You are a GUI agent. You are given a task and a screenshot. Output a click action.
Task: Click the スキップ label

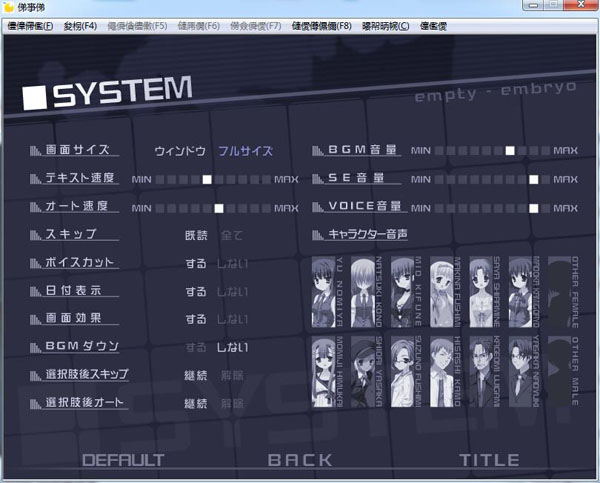pyautogui.click(x=71, y=233)
